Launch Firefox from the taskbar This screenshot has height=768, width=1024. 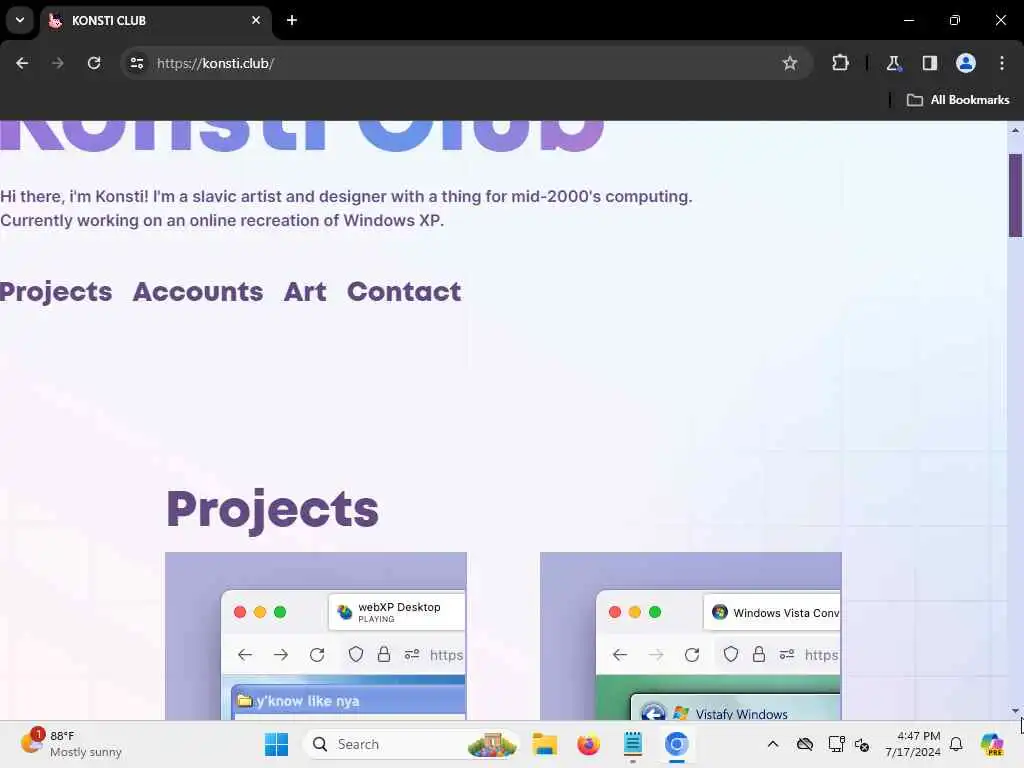coord(588,744)
